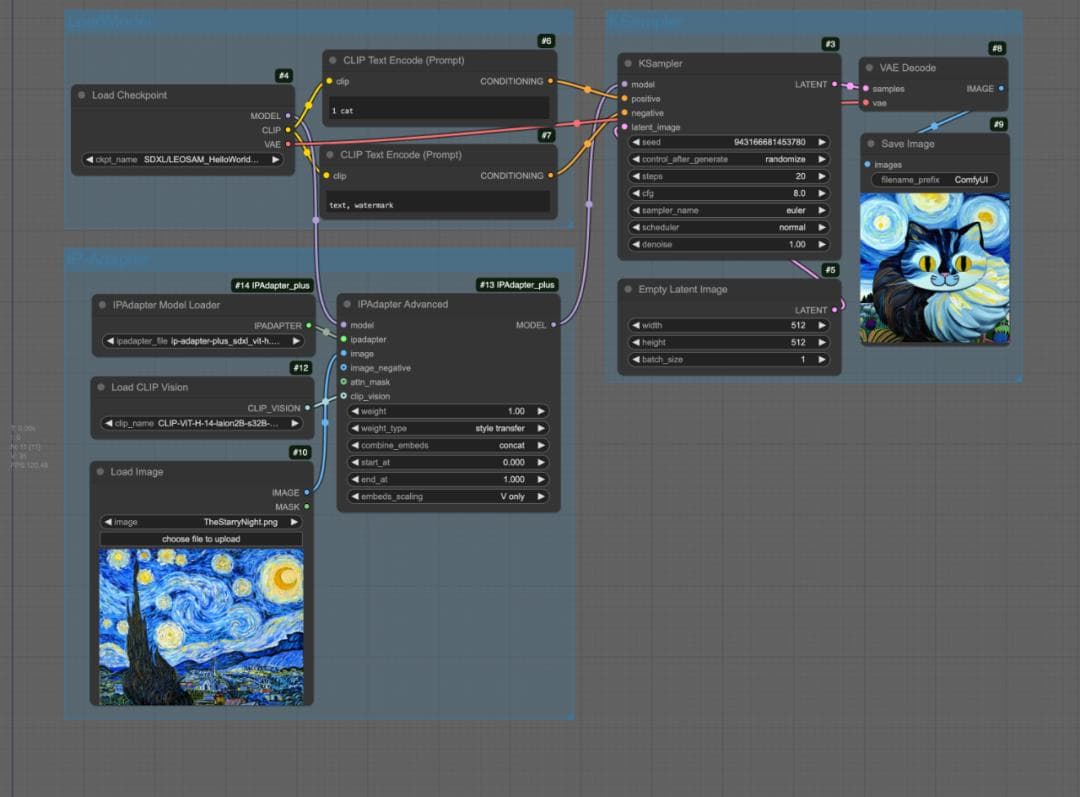Collapse the KSampler node via its title dot
1080x797 pixels.
click(628, 63)
